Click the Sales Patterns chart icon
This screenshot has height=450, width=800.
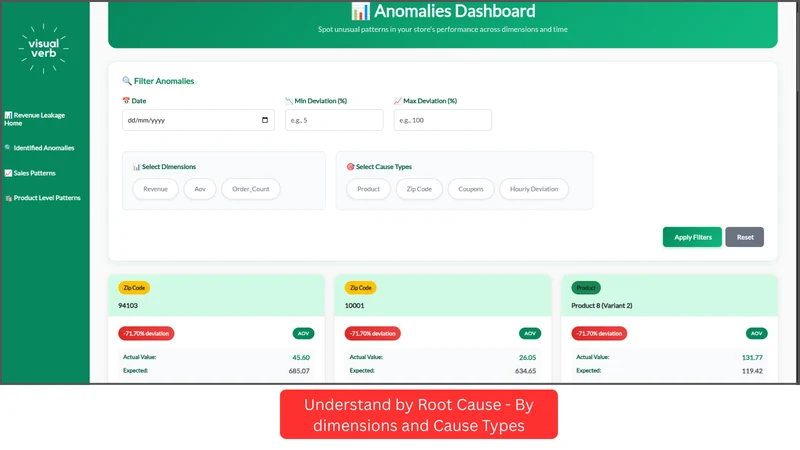pyautogui.click(x=8, y=173)
